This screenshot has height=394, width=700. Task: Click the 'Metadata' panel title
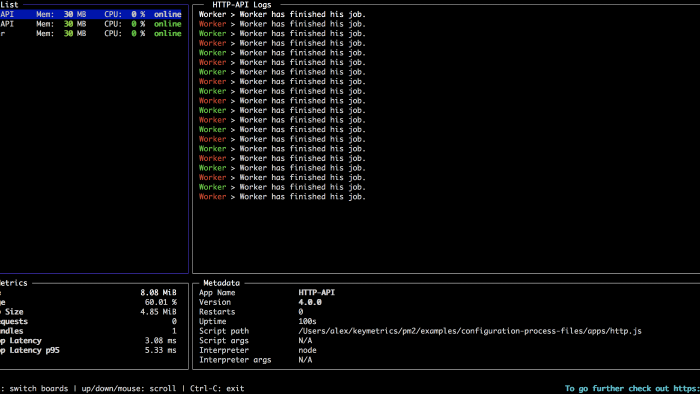click(x=221, y=283)
